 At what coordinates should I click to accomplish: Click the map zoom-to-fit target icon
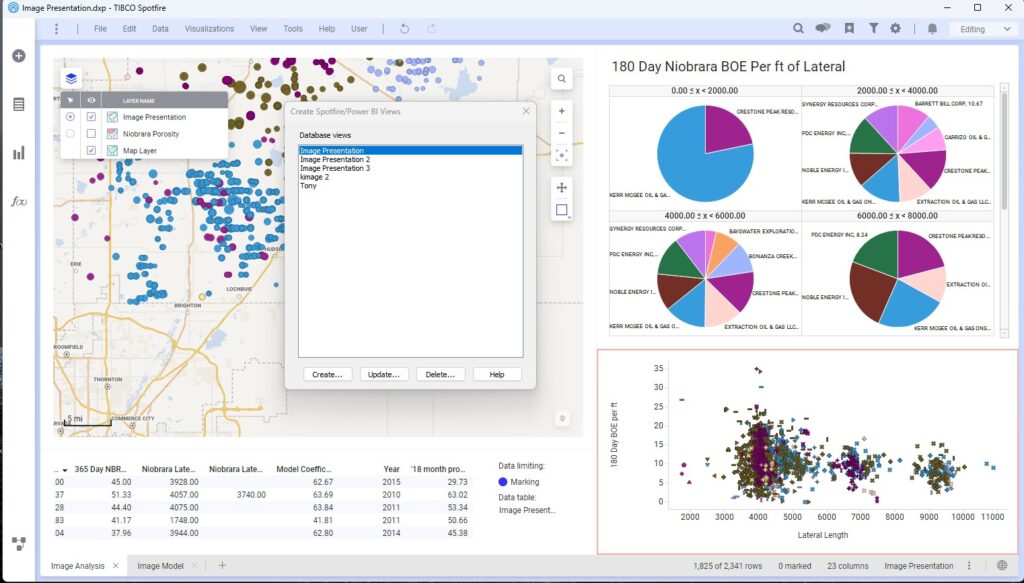point(562,155)
